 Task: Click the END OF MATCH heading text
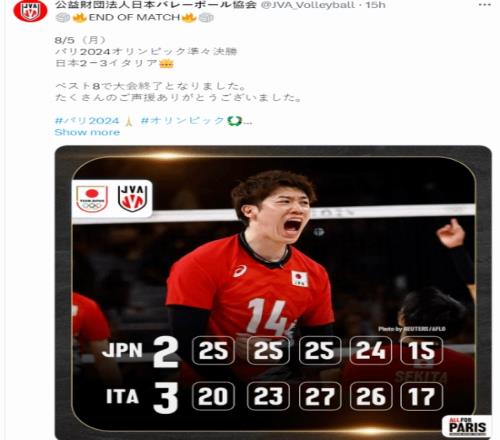coord(134,17)
